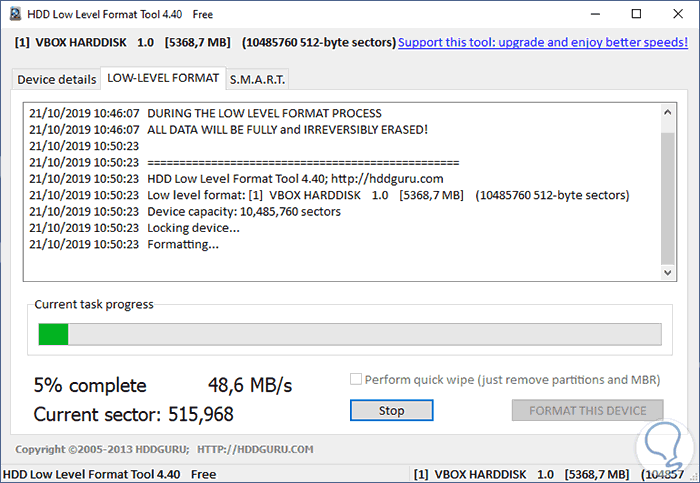
Task: Select the LOW-LEVEL FORMAT tab
Action: point(162,78)
